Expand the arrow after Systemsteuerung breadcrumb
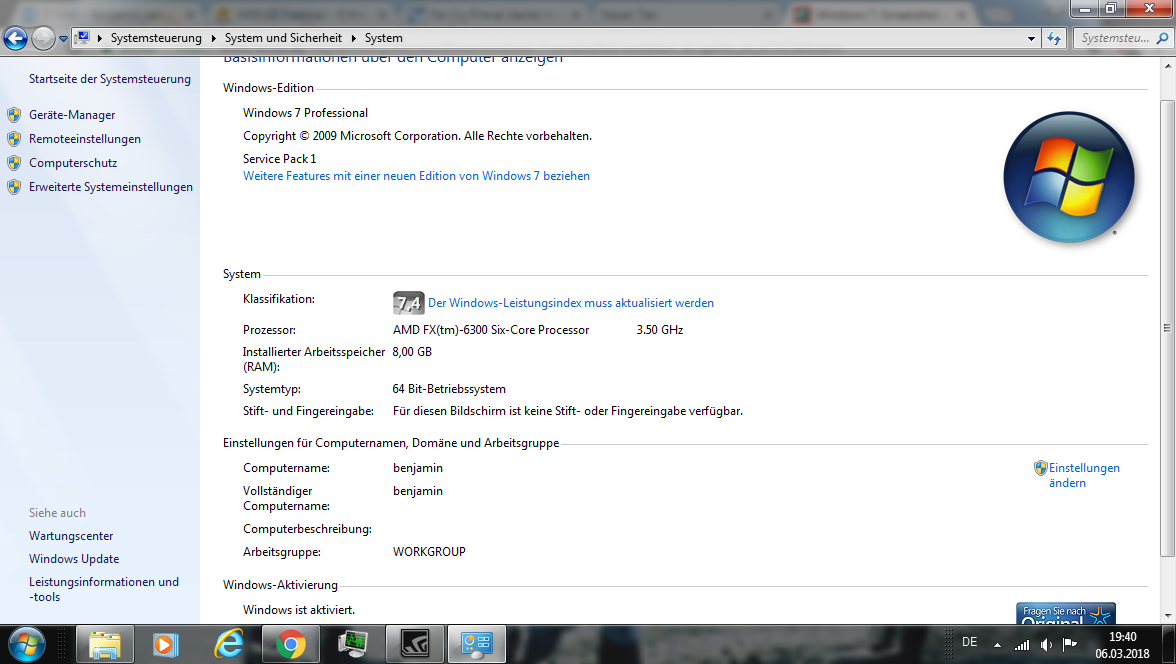Screen dimensions: 1176x664 214,38
